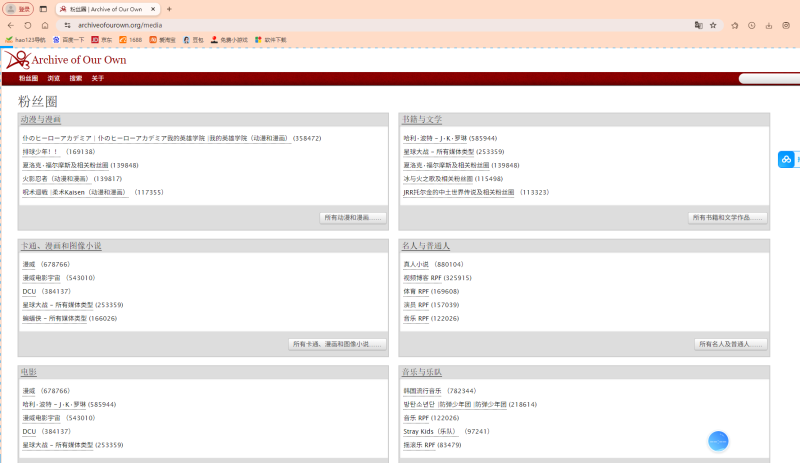This screenshot has height=463, width=800.
Task: Open Stray Kids (乐队) link
Action: pos(431,431)
